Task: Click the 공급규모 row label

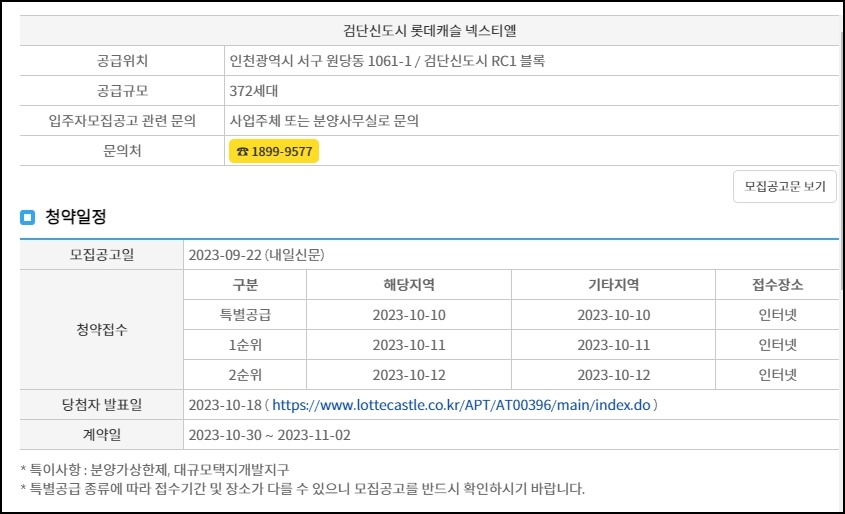Action: 122,91
